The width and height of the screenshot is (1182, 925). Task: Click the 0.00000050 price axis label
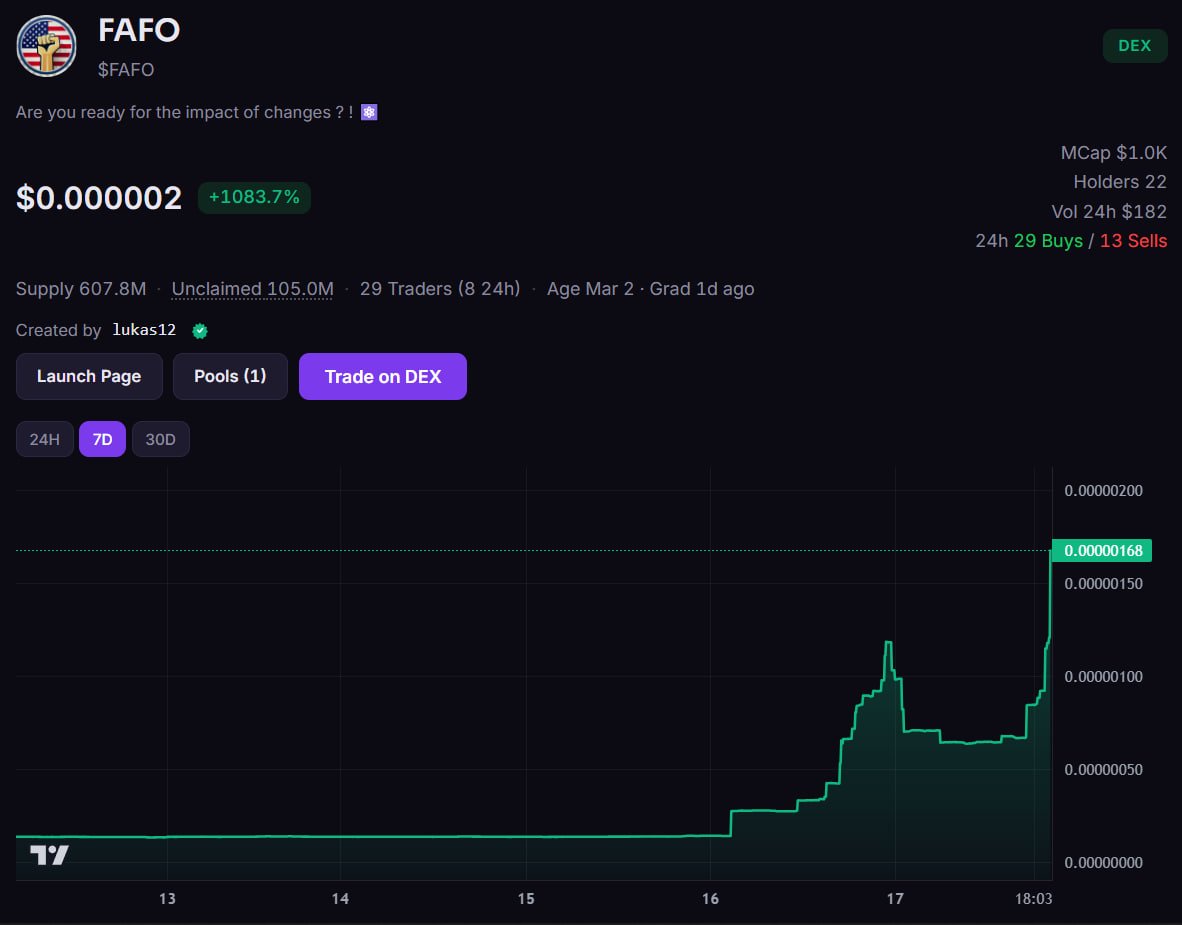pyautogui.click(x=1103, y=770)
